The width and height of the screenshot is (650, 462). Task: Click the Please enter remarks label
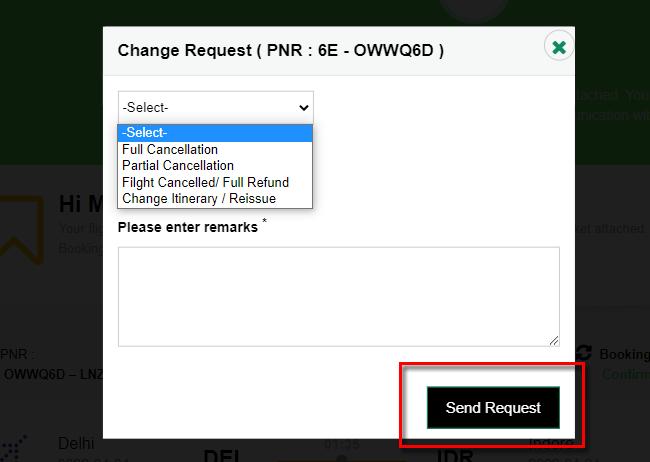(188, 227)
